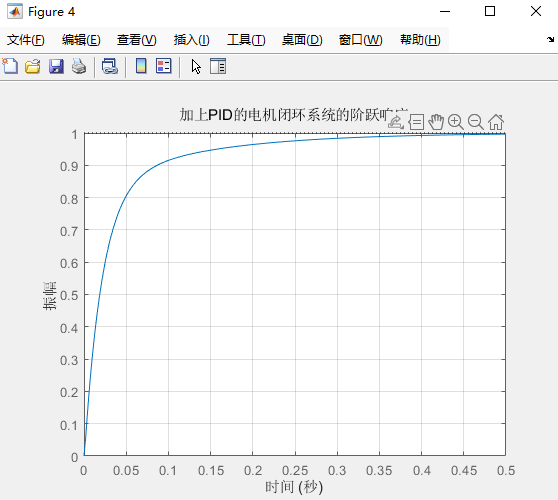The height and width of the screenshot is (500, 558).
Task: Maximize the Figure 4 window
Action: click(490, 11)
